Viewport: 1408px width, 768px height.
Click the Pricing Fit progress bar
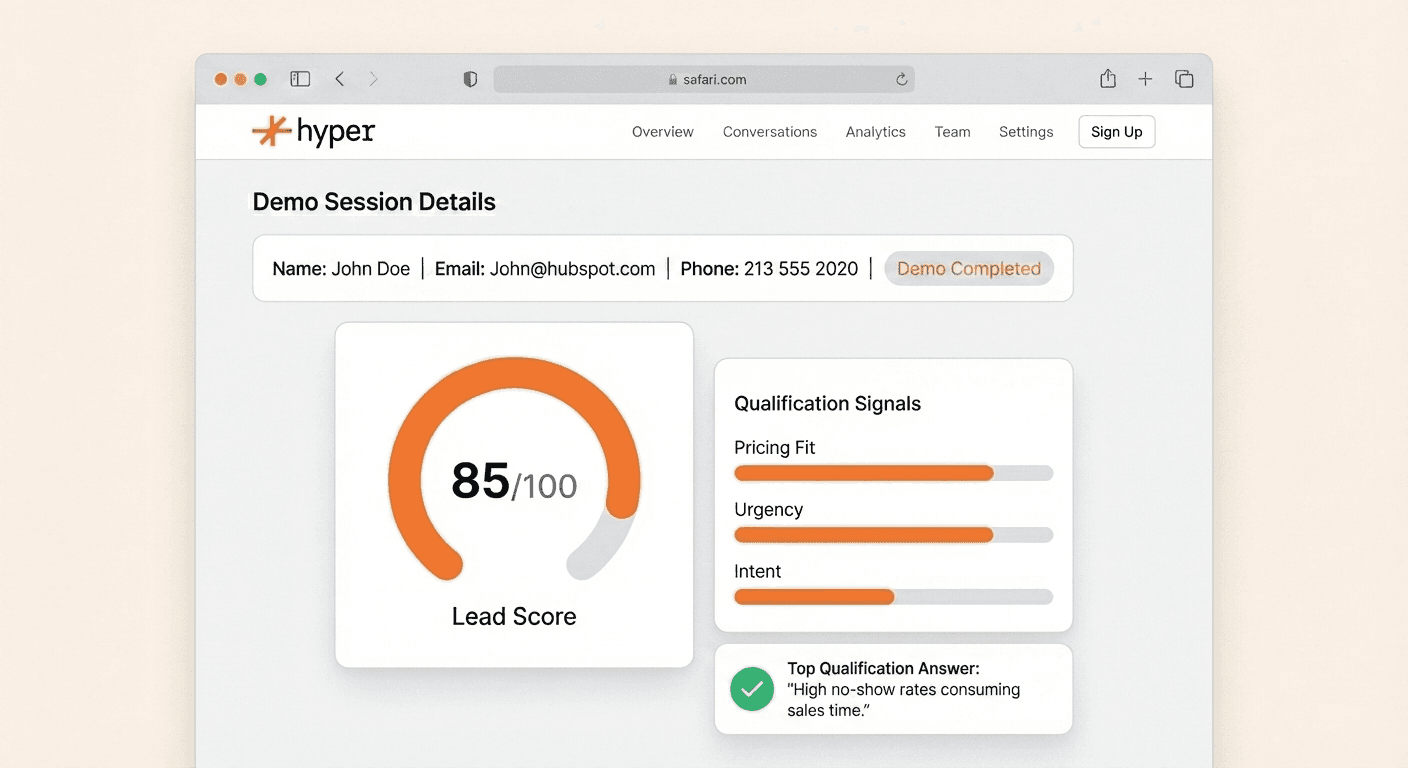pyautogui.click(x=893, y=473)
